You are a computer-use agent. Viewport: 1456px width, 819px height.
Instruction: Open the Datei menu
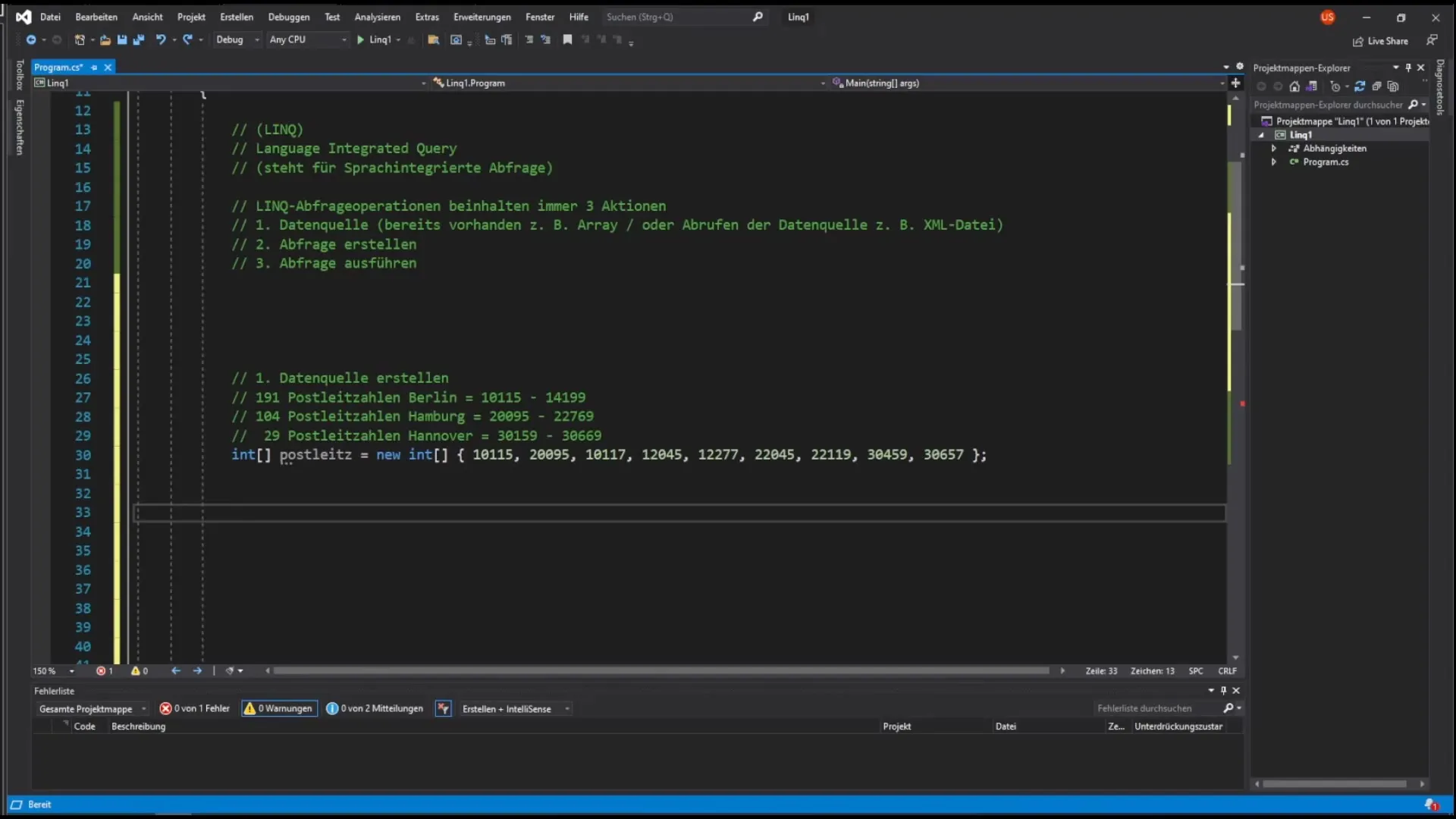pos(50,17)
